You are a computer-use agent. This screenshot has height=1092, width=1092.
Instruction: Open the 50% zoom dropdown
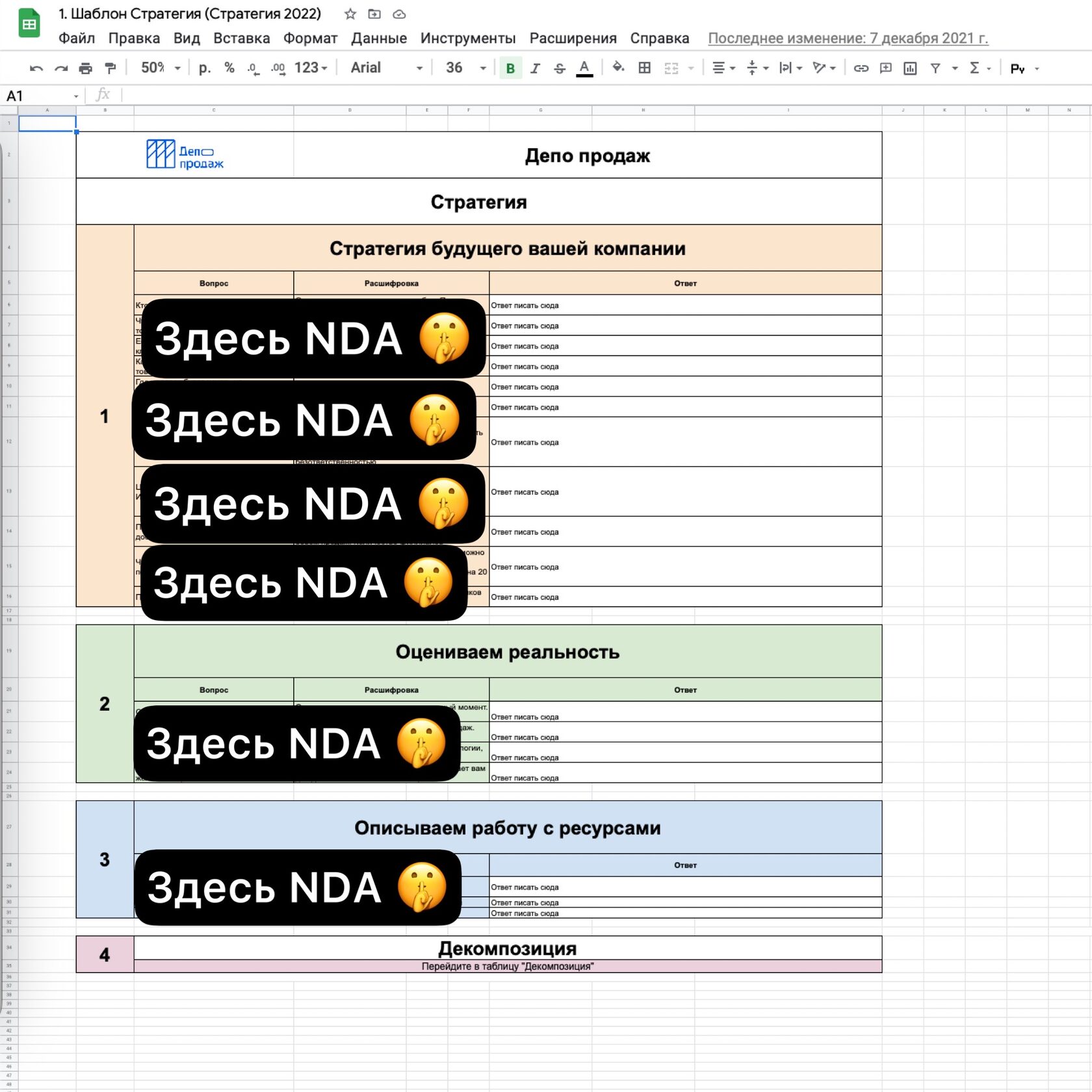point(161,68)
